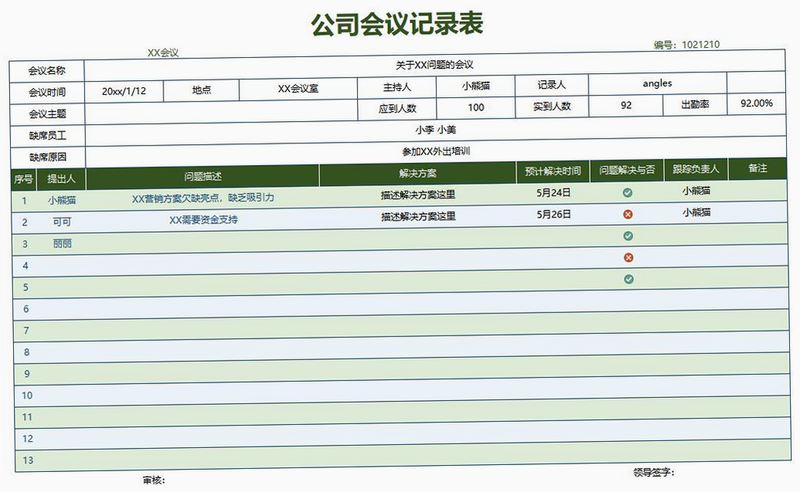The width and height of the screenshot is (800, 492).
Task: Click the cell 关于XX问题的会议
Action: click(x=435, y=65)
